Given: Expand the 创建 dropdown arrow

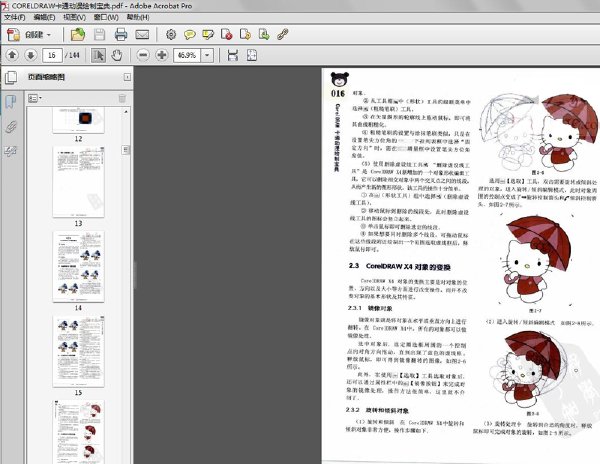Looking at the screenshot, I should coord(49,35).
